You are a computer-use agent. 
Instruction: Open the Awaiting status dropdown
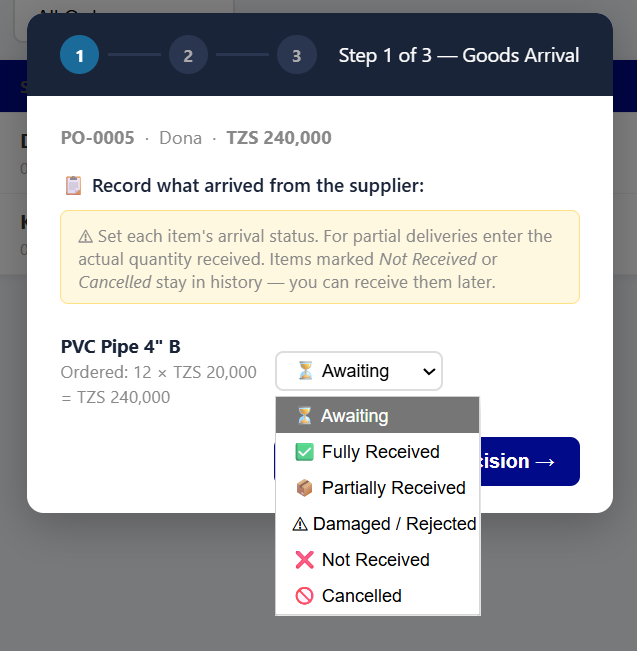(x=357, y=371)
